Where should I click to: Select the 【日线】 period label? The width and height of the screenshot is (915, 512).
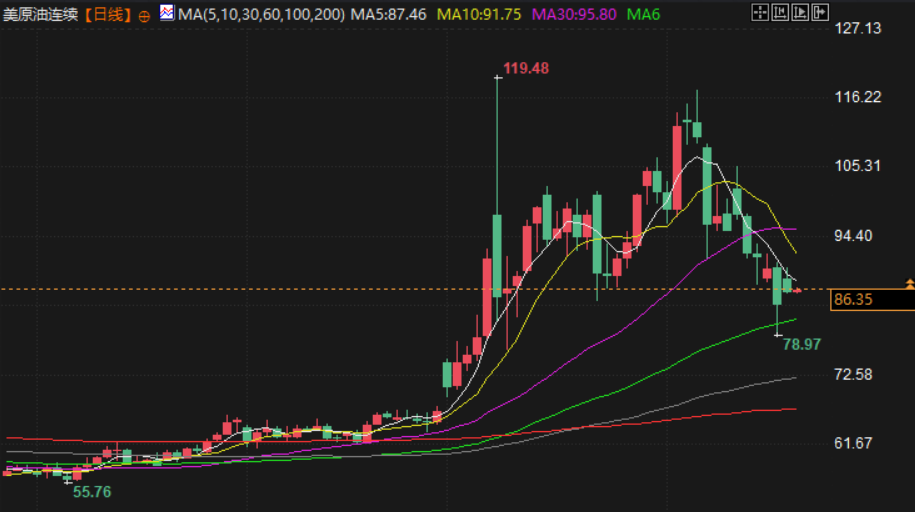109,15
